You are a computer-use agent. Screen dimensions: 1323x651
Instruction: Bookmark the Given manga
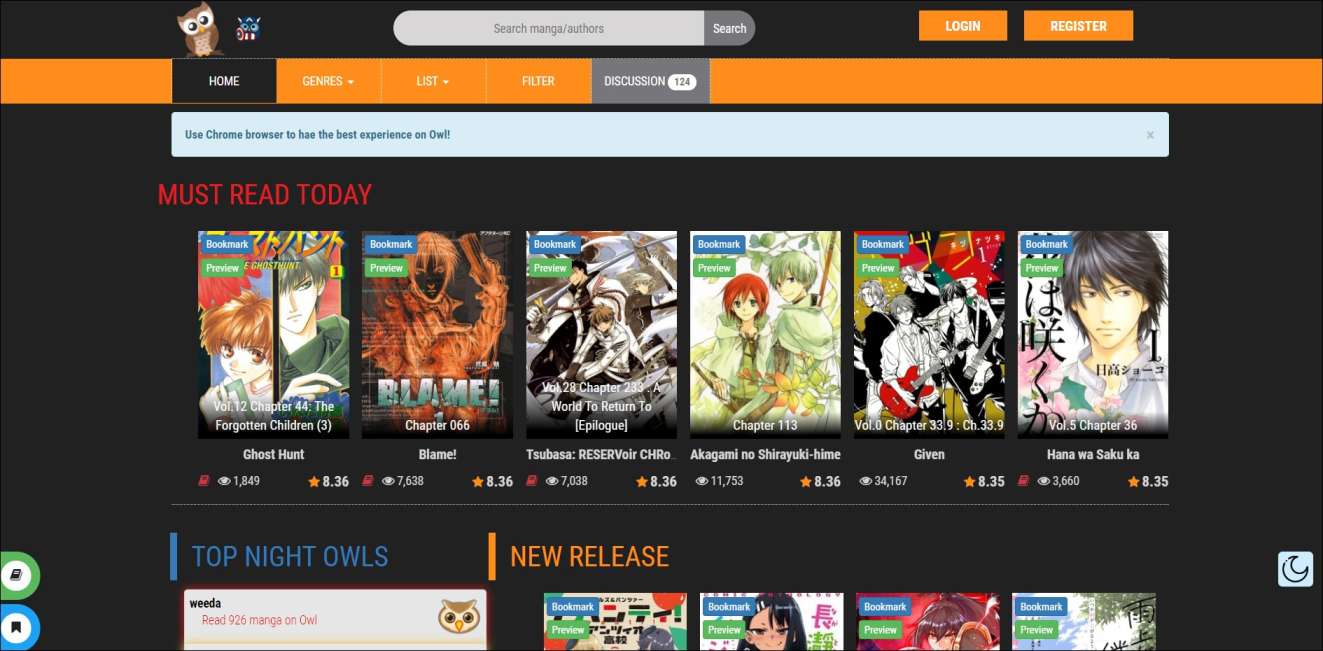tap(883, 244)
